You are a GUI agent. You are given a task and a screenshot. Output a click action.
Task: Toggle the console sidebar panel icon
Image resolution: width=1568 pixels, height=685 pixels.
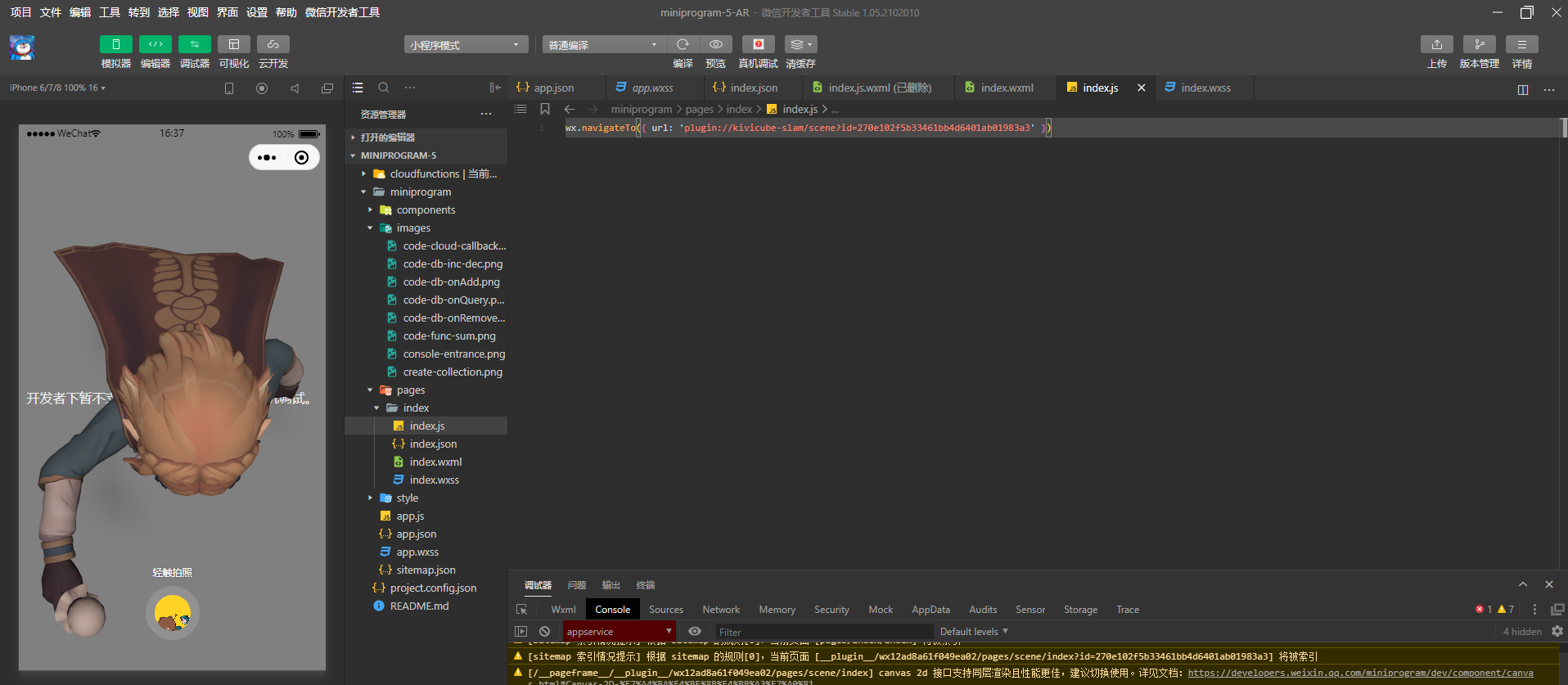point(520,632)
